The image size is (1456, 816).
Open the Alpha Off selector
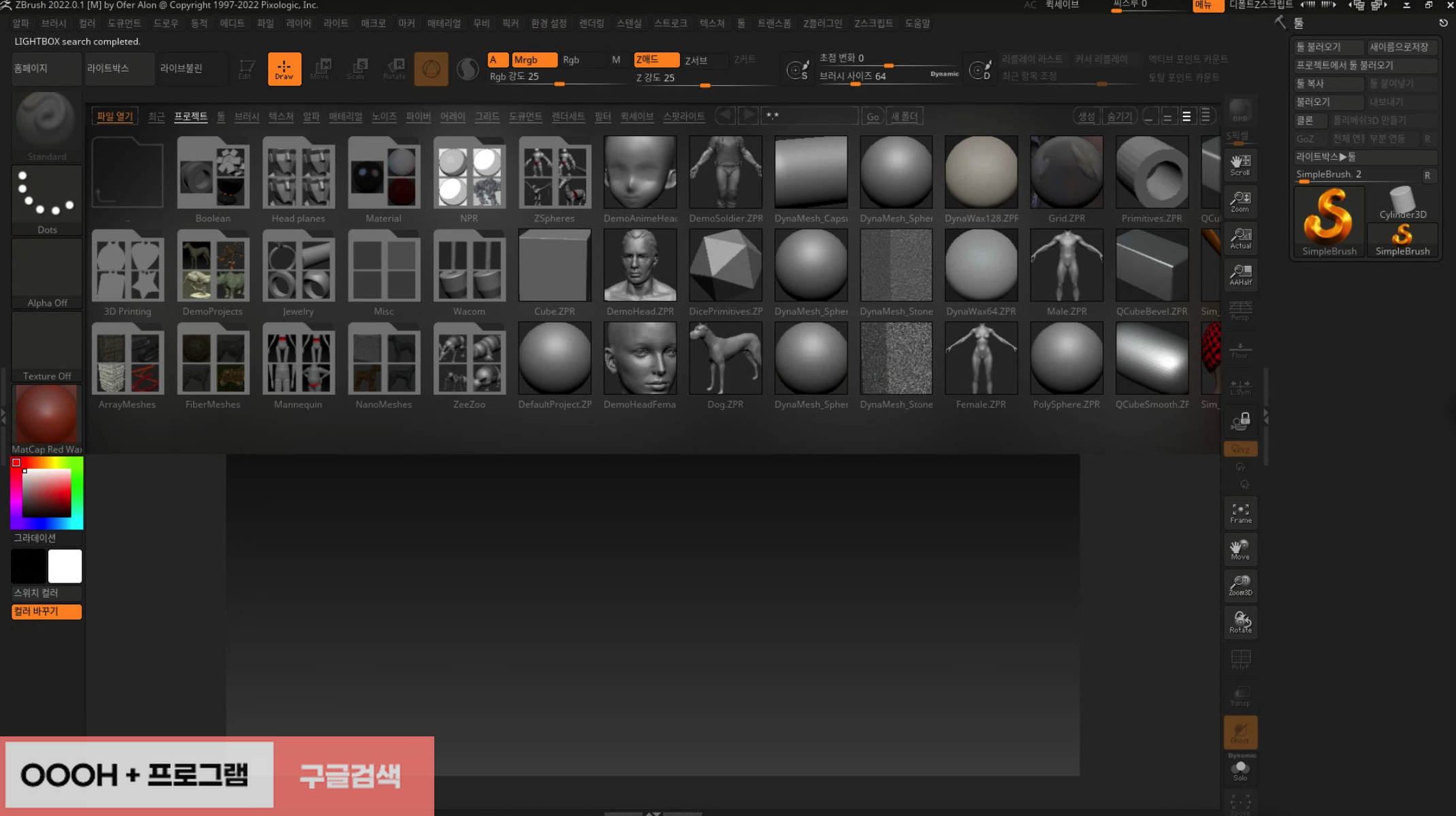46,274
